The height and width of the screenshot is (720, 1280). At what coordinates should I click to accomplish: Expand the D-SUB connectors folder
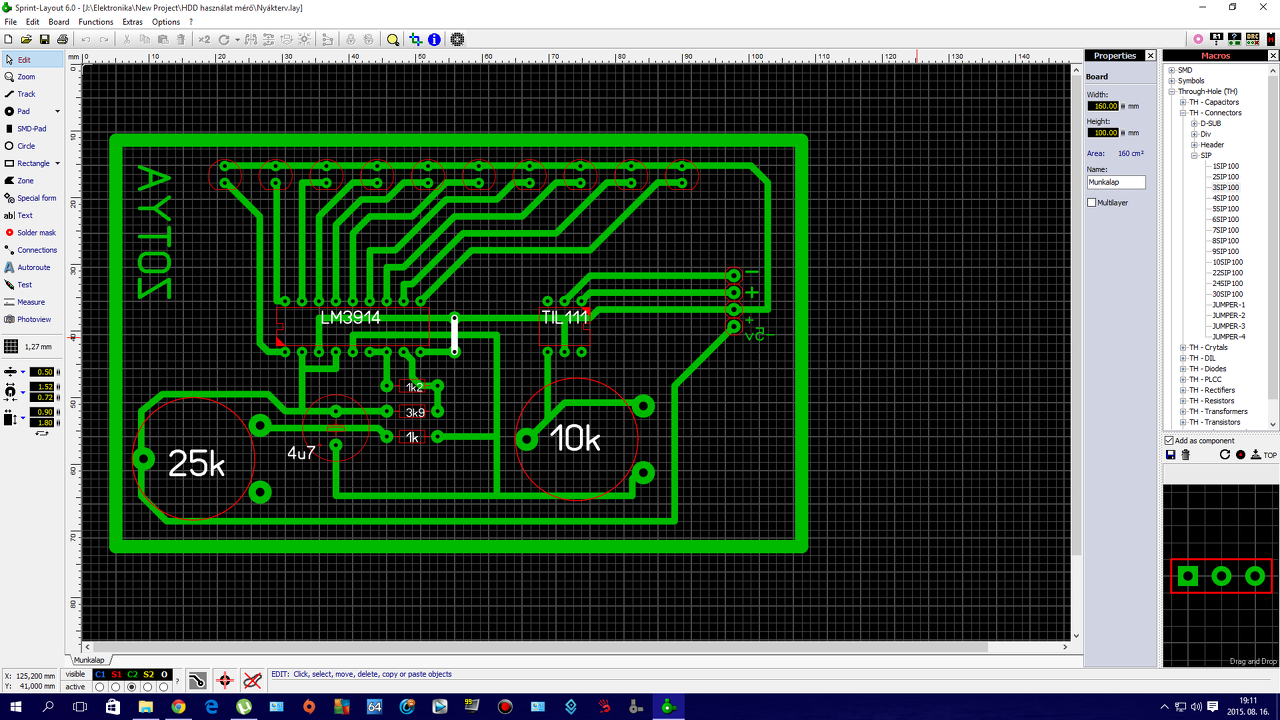coord(1194,123)
